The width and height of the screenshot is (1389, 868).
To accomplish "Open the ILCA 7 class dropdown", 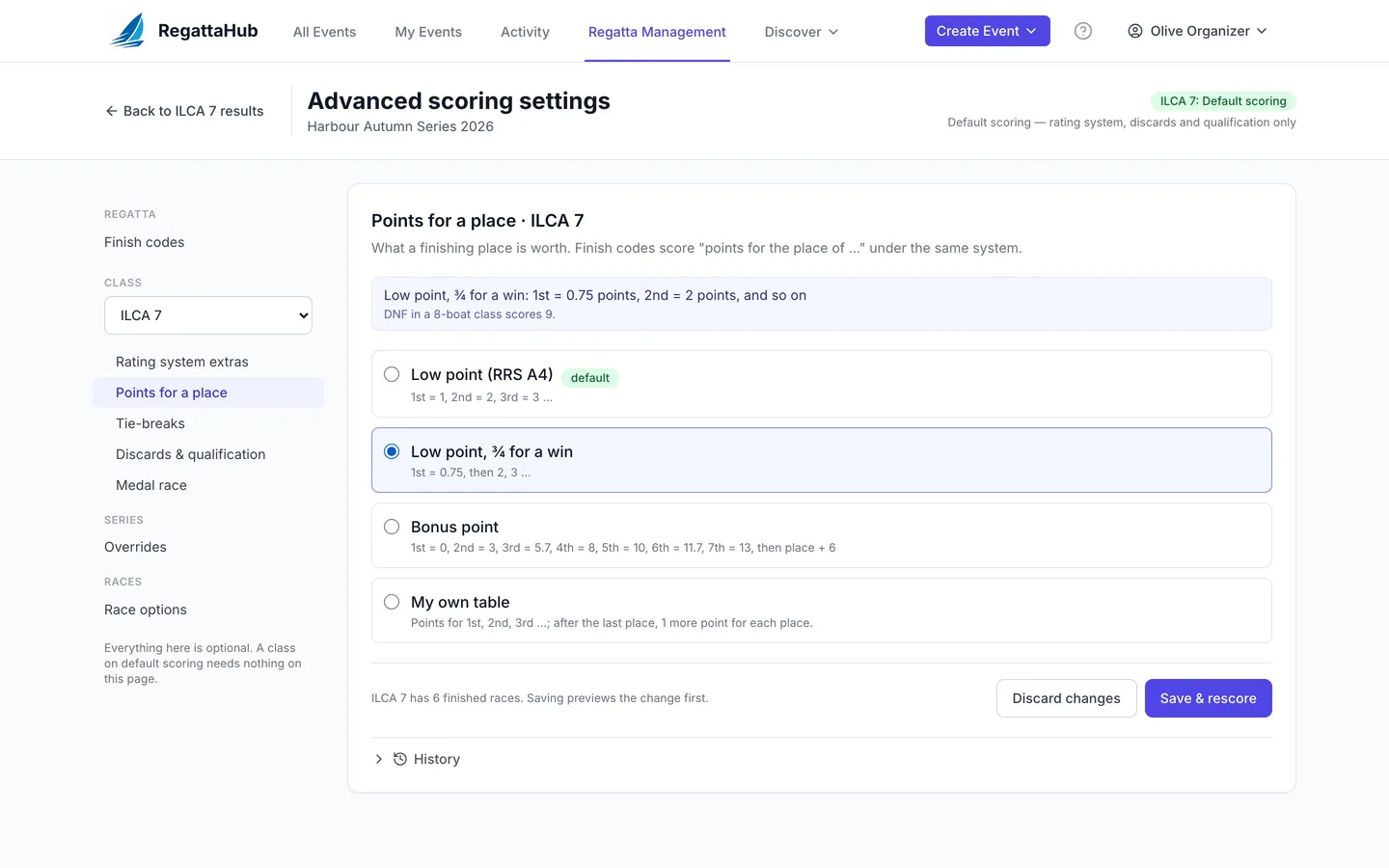I will (208, 315).
